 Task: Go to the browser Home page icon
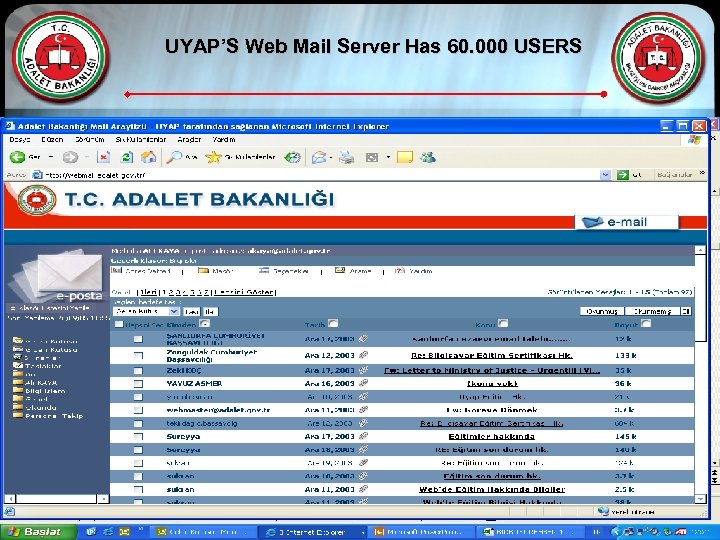[148, 158]
